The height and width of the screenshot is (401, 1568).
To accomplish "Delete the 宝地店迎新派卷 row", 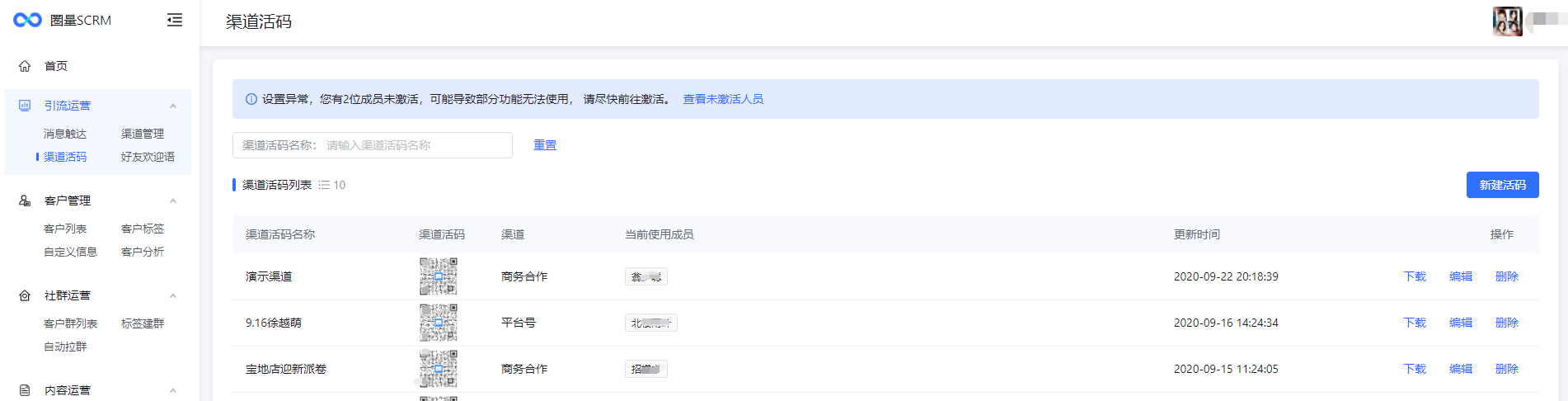I will point(1506,369).
